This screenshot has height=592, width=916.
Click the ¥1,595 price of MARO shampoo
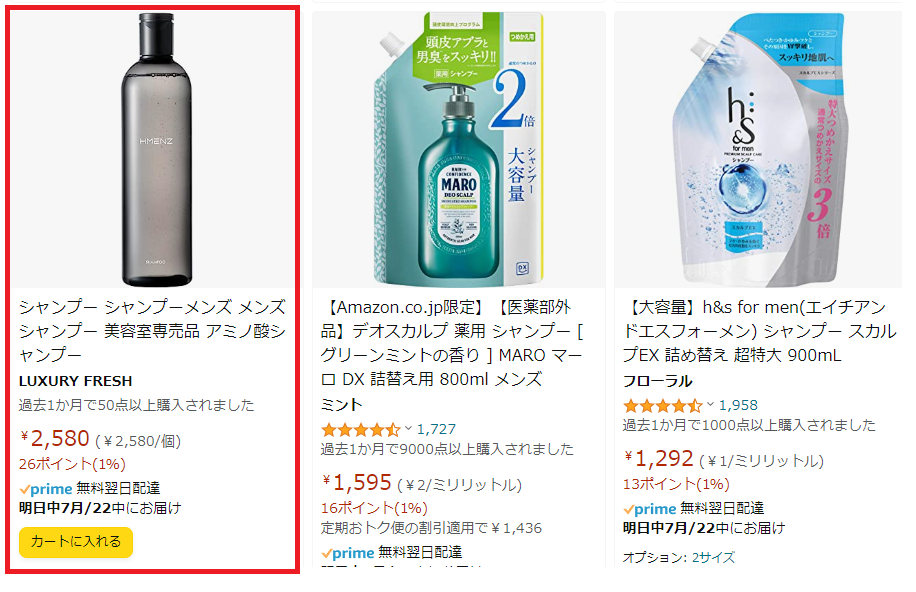(x=357, y=483)
